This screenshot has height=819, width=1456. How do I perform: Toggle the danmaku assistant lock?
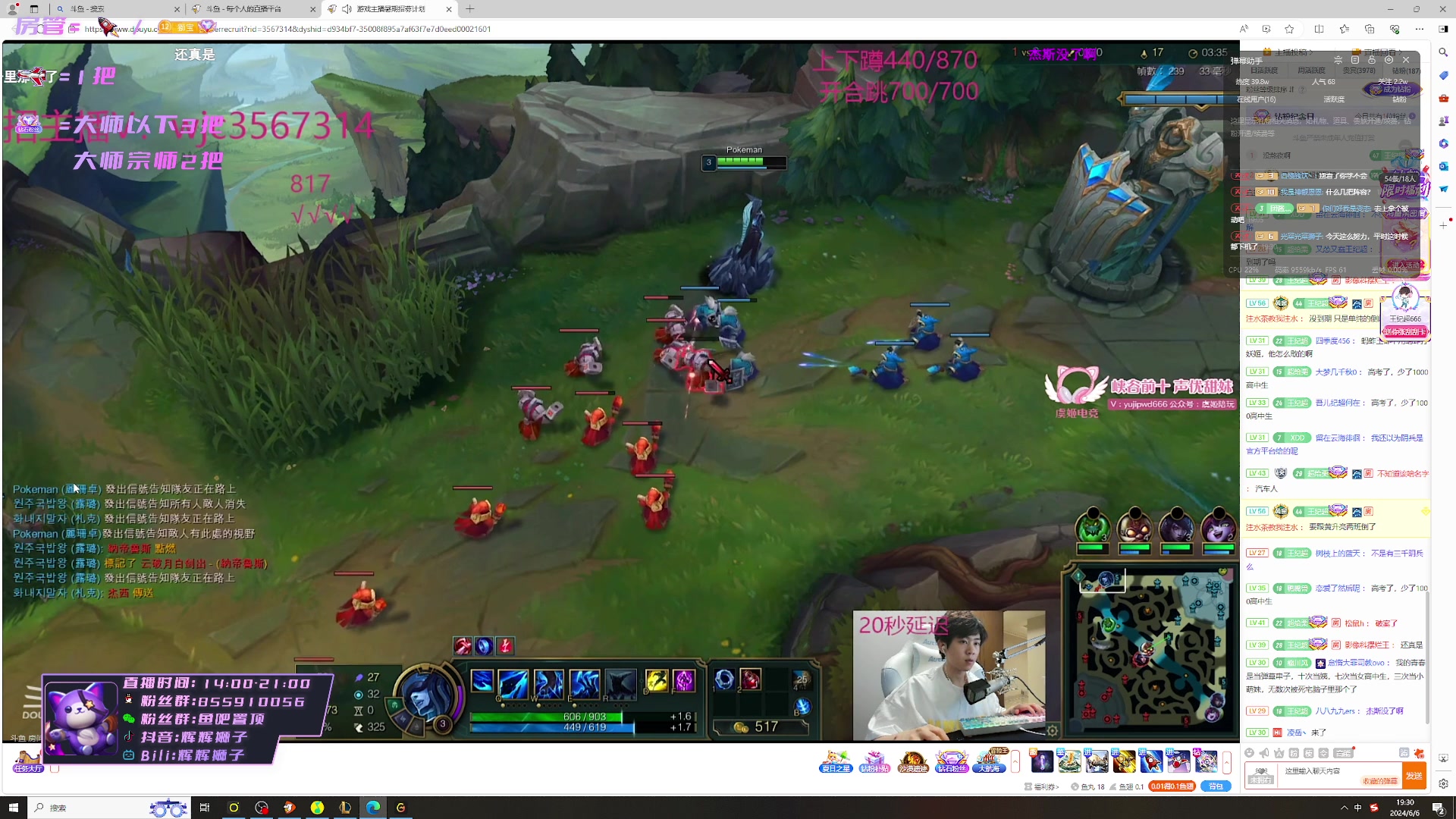(x=1372, y=60)
